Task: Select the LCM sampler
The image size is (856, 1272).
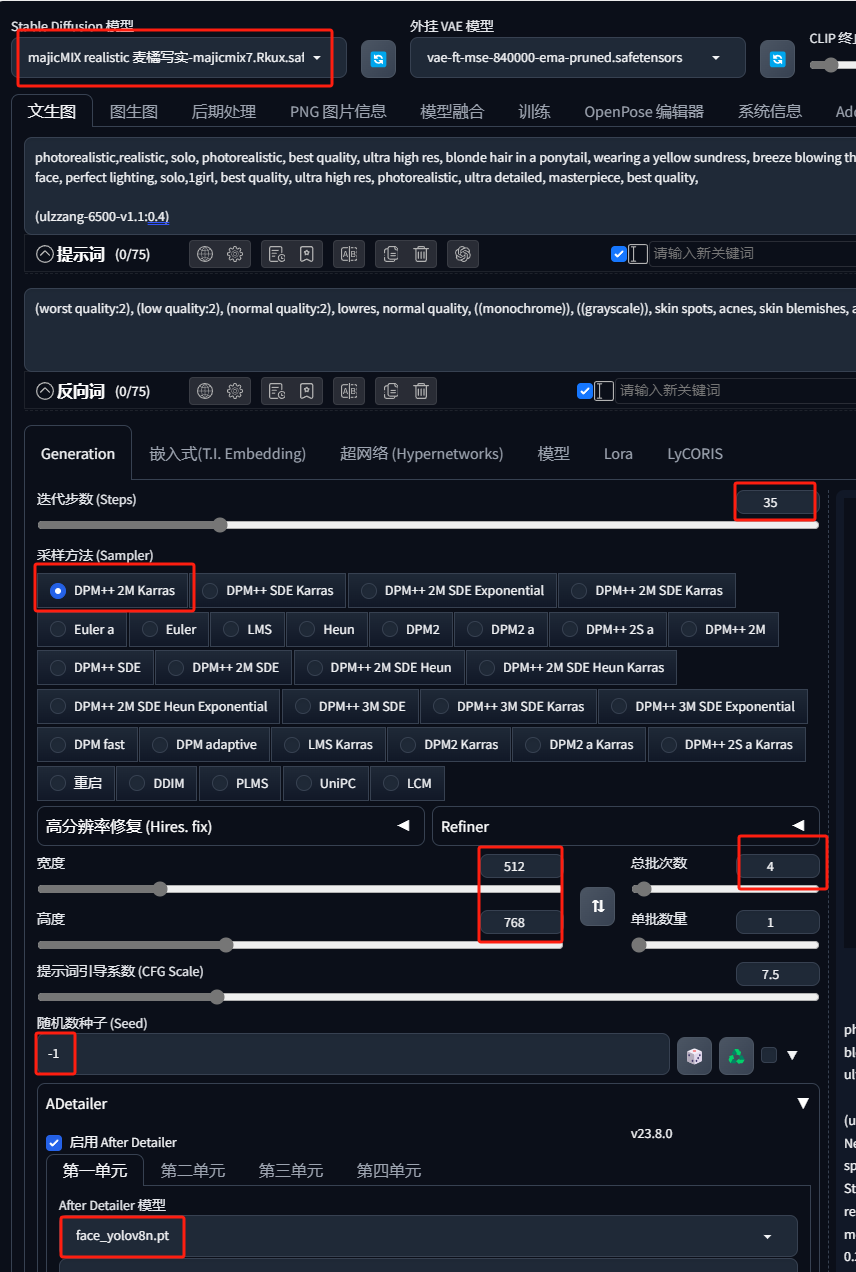Action: point(408,783)
